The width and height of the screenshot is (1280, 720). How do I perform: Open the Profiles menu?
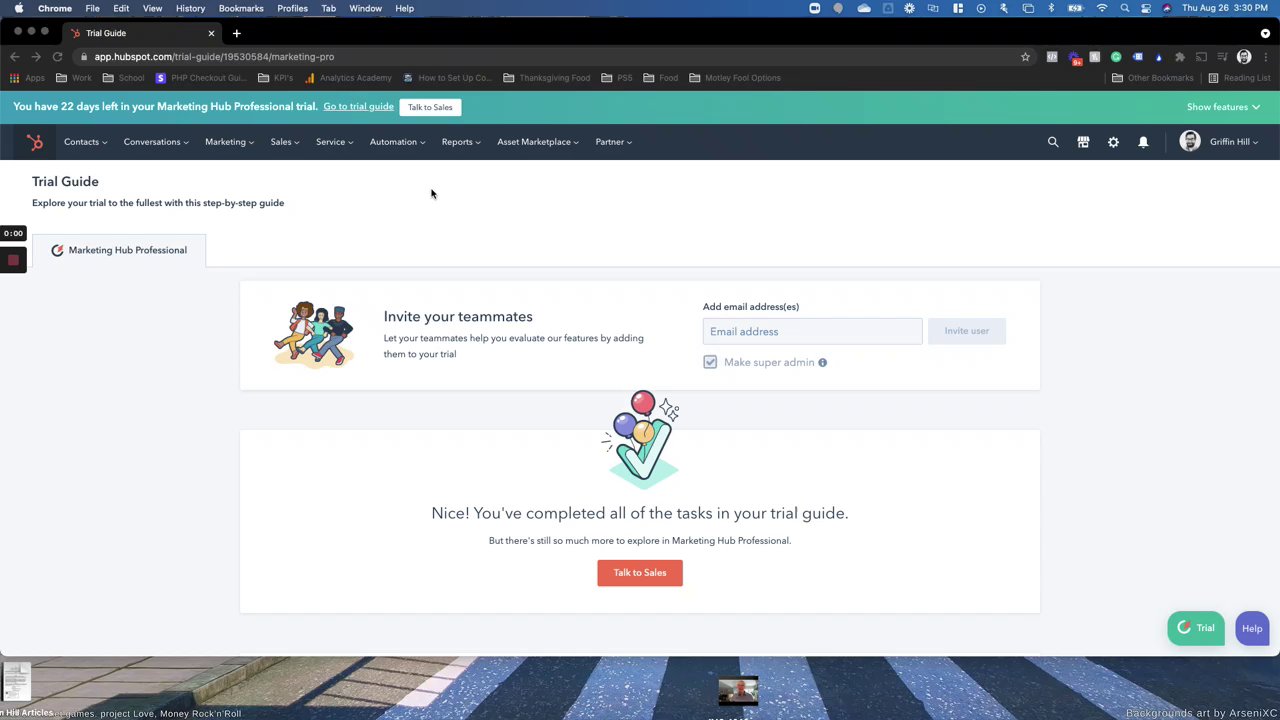click(292, 8)
